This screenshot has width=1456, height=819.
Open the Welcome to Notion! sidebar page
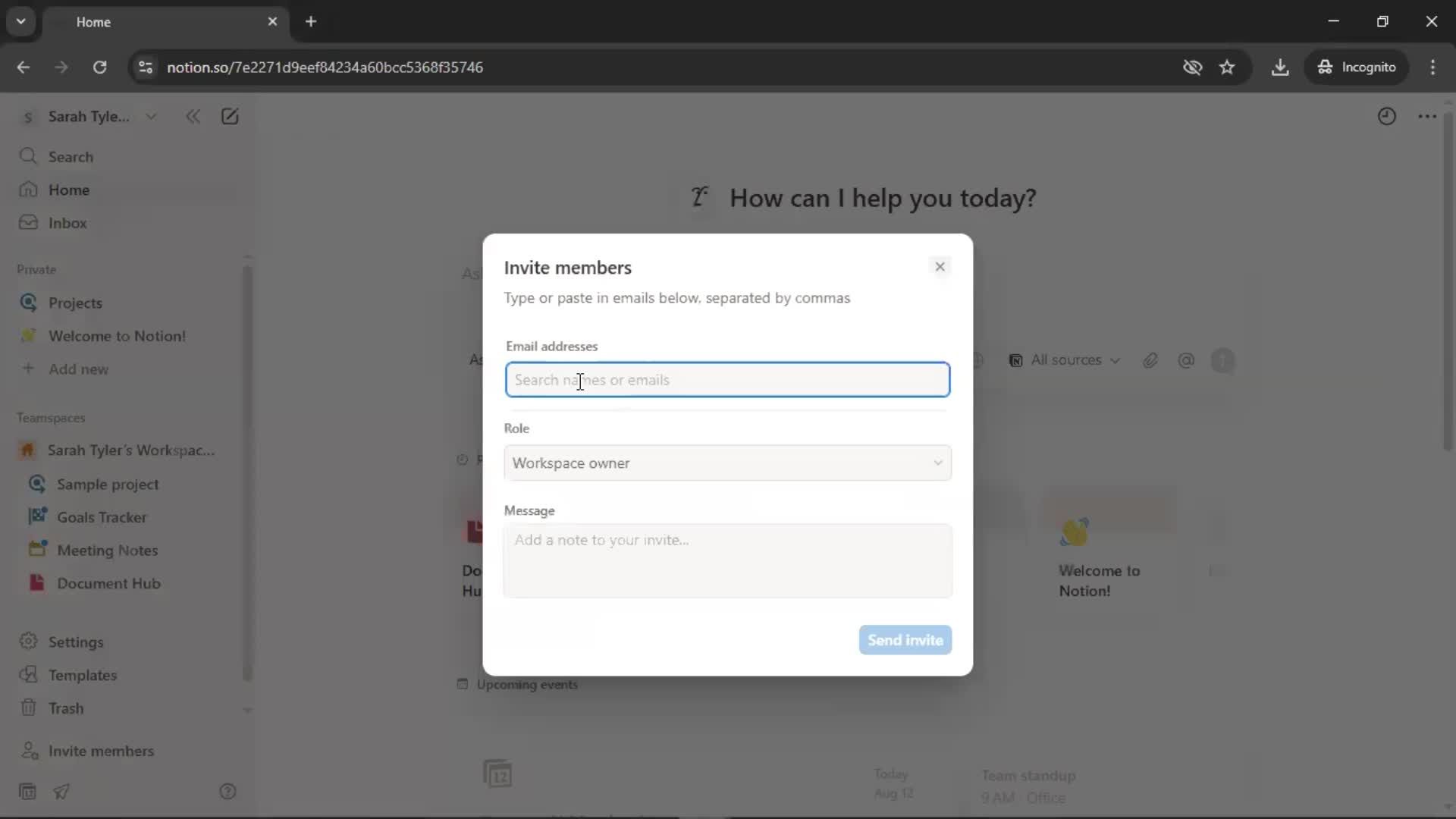(117, 336)
